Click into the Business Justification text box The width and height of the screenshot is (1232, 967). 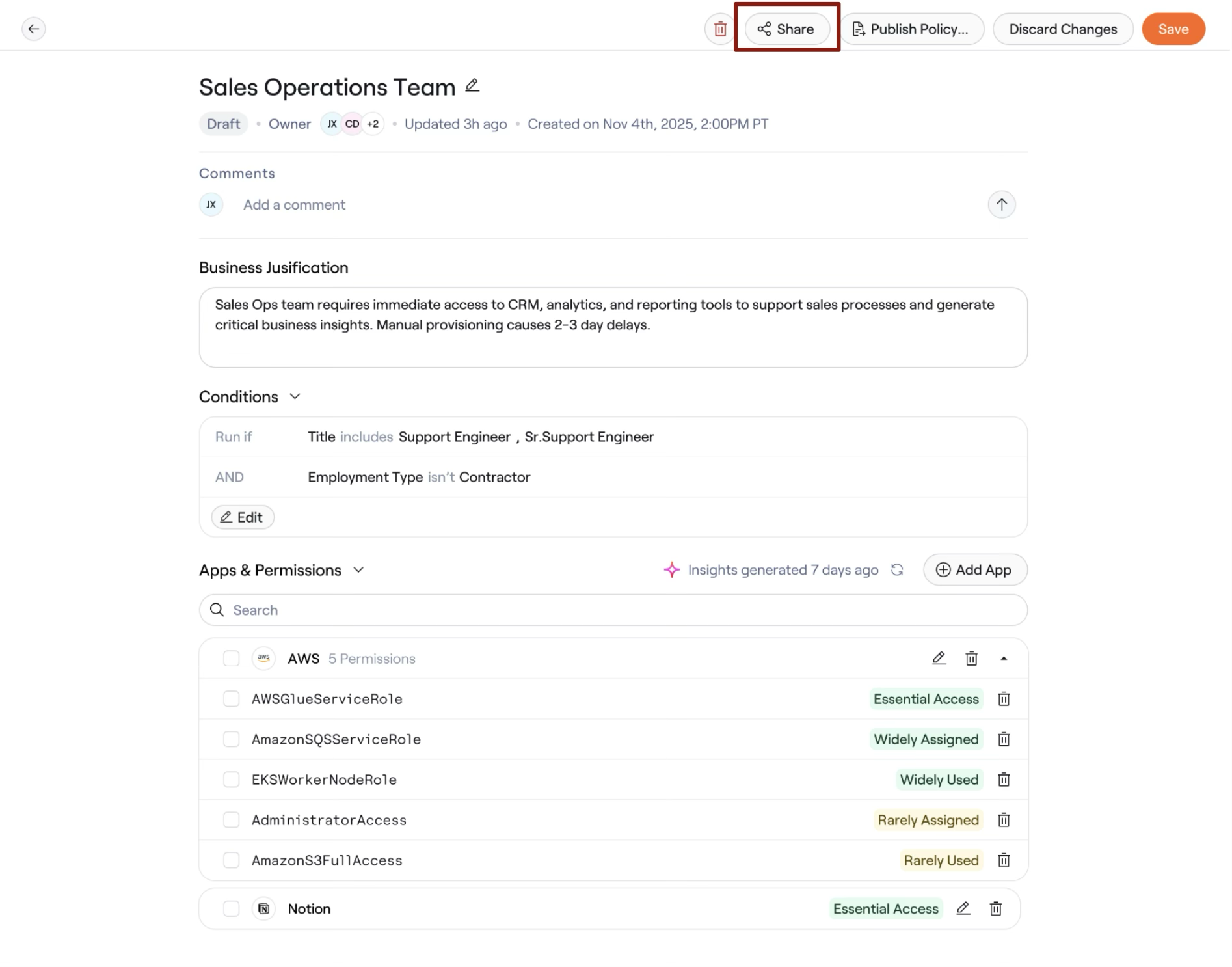tap(613, 327)
